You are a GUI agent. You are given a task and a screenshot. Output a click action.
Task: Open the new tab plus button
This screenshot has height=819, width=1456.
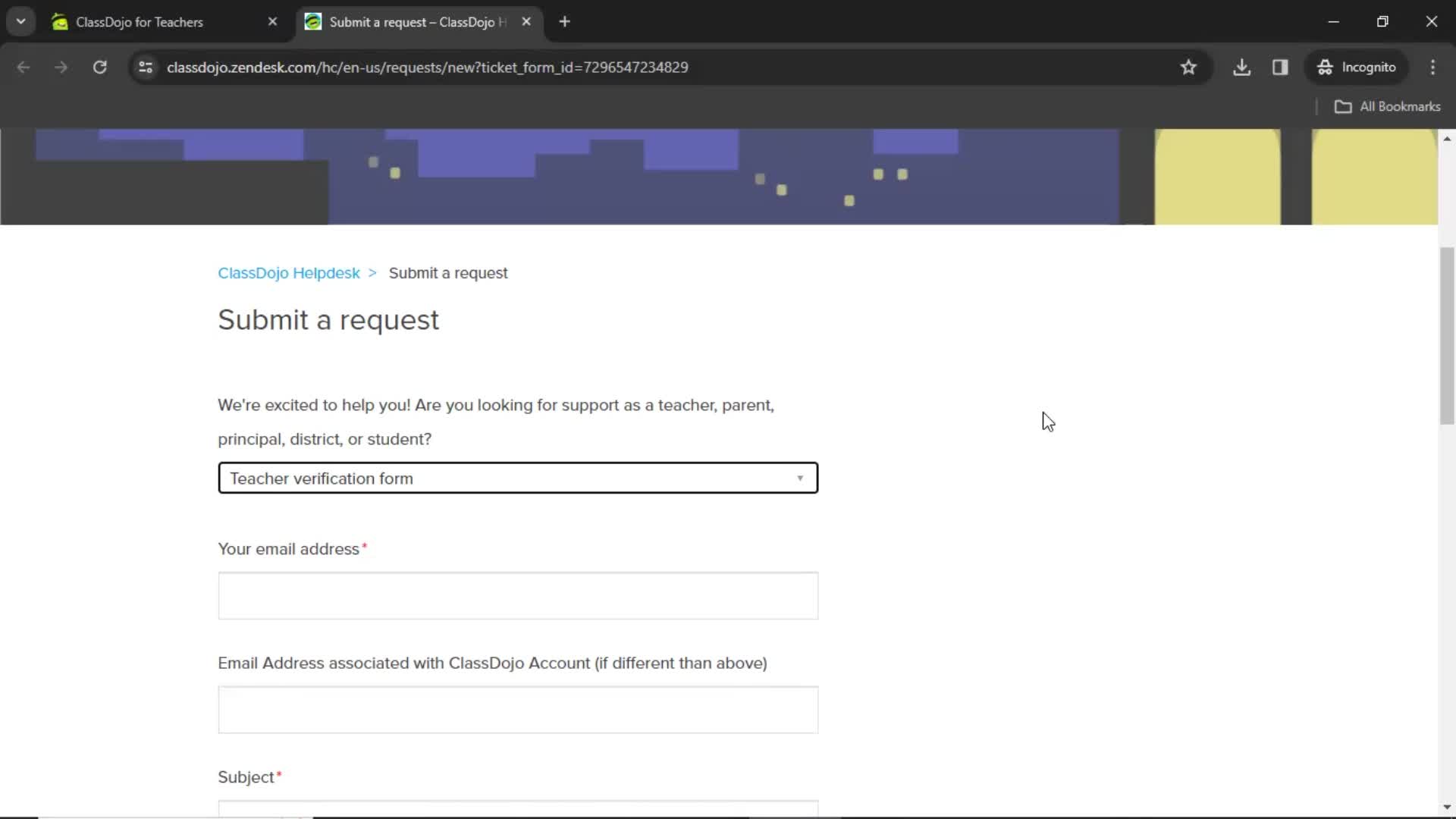564,22
